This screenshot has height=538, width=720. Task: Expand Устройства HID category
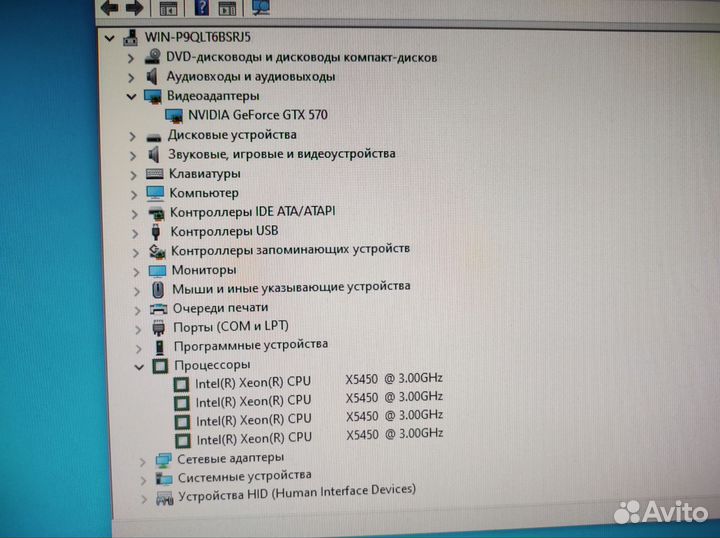coord(144,499)
